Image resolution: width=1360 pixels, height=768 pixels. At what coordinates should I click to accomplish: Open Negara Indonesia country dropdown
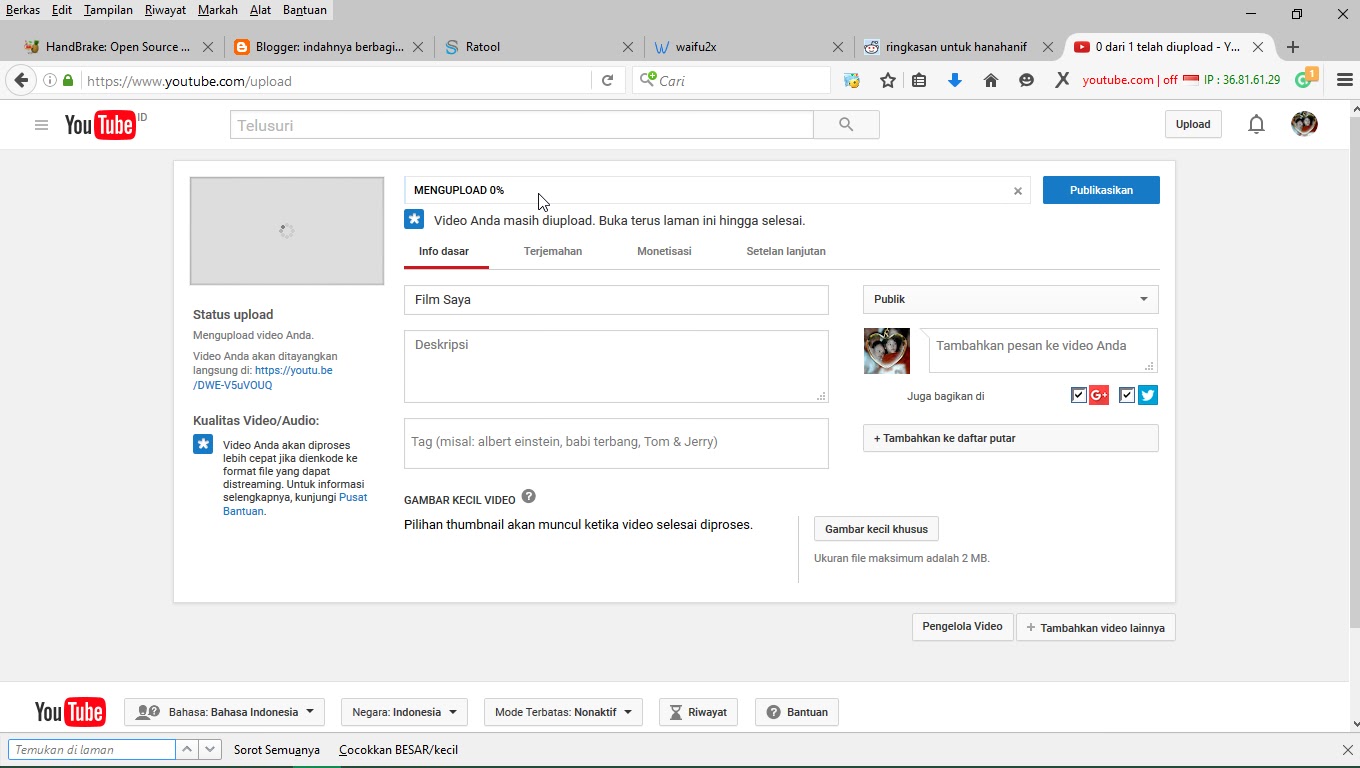click(404, 712)
